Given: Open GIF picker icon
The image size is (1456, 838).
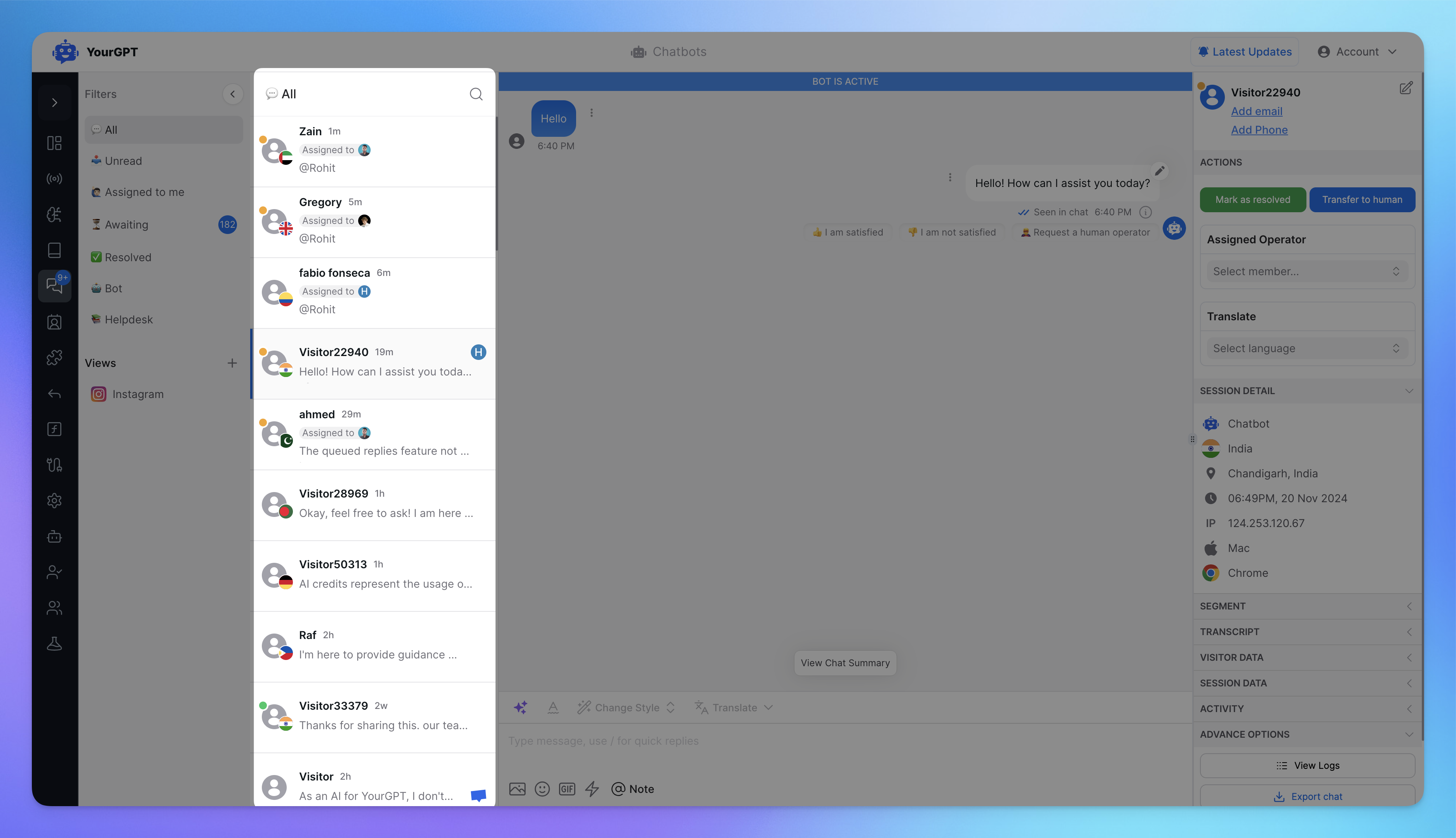Looking at the screenshot, I should coord(567,789).
